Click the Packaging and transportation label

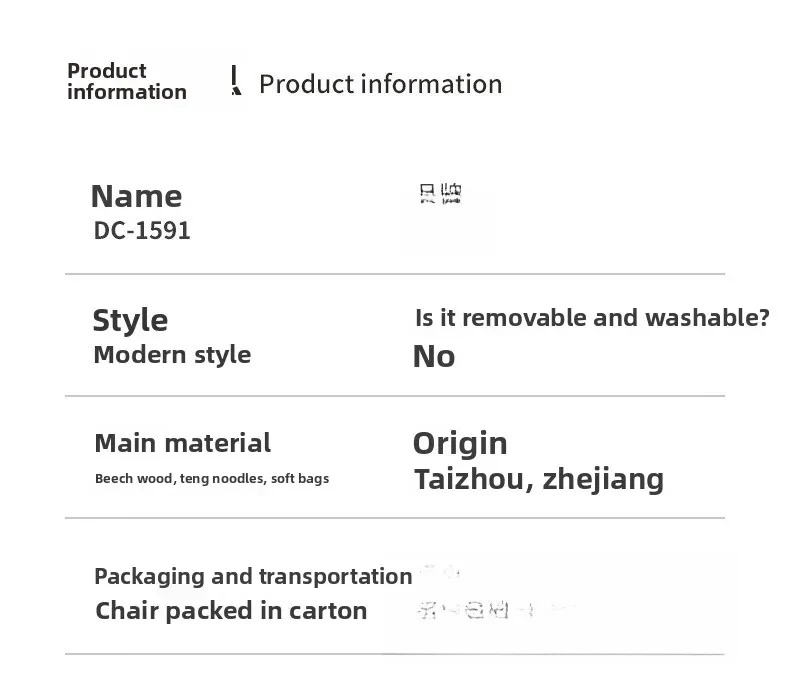[x=253, y=576]
